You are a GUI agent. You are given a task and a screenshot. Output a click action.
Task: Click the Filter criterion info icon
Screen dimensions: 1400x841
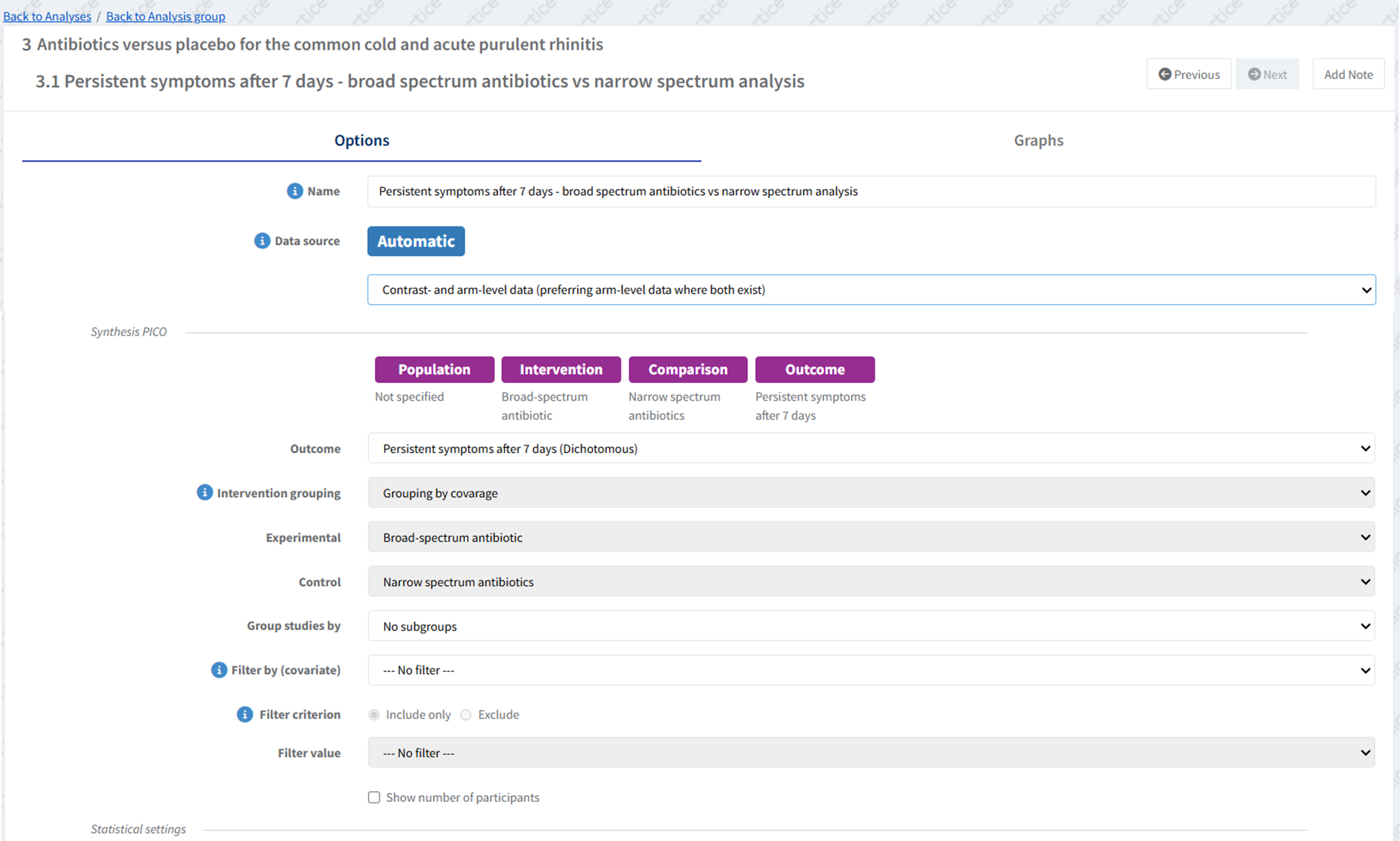pyautogui.click(x=244, y=714)
